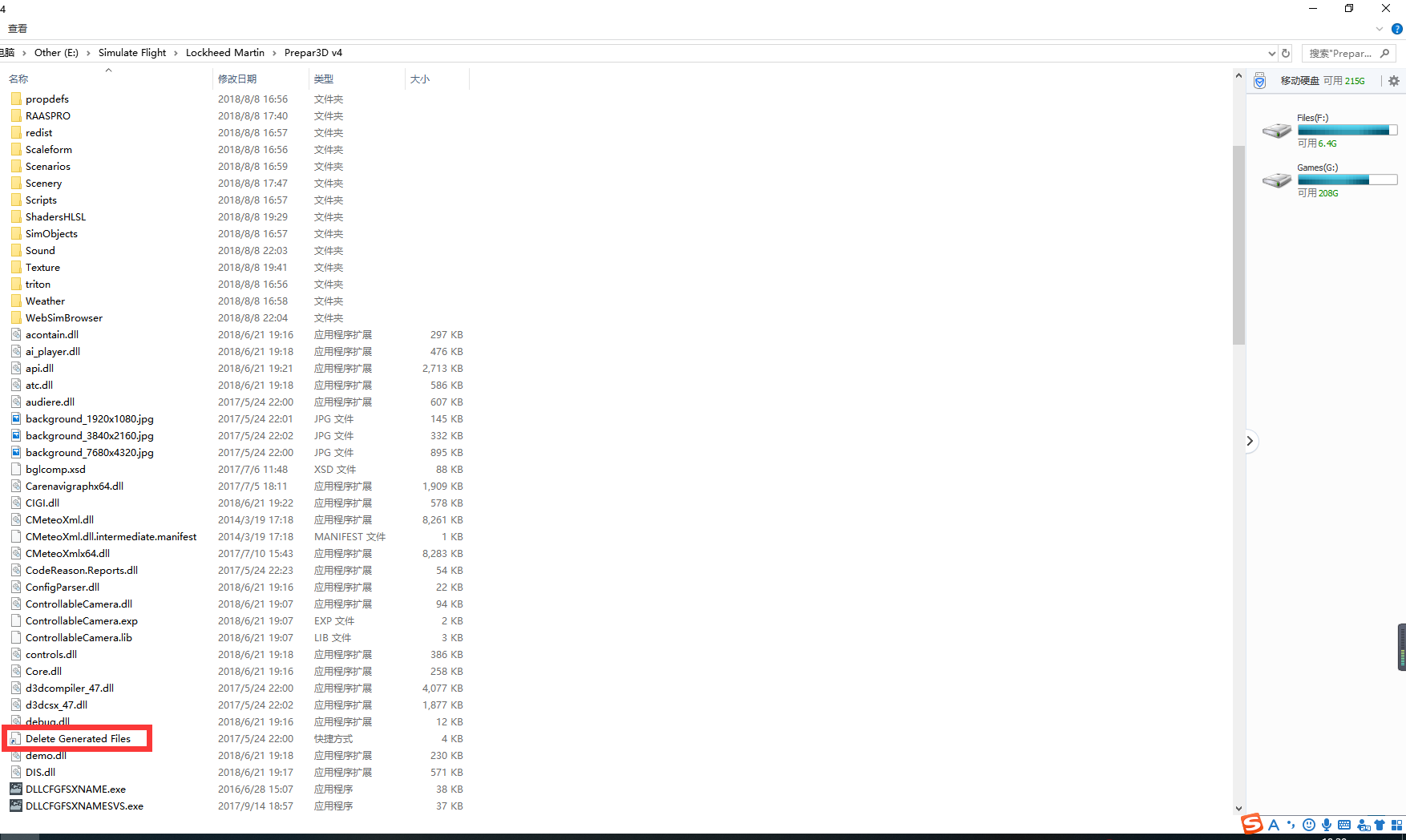Expand the ribbon chevron near help
1406x840 pixels.
tap(1380, 29)
